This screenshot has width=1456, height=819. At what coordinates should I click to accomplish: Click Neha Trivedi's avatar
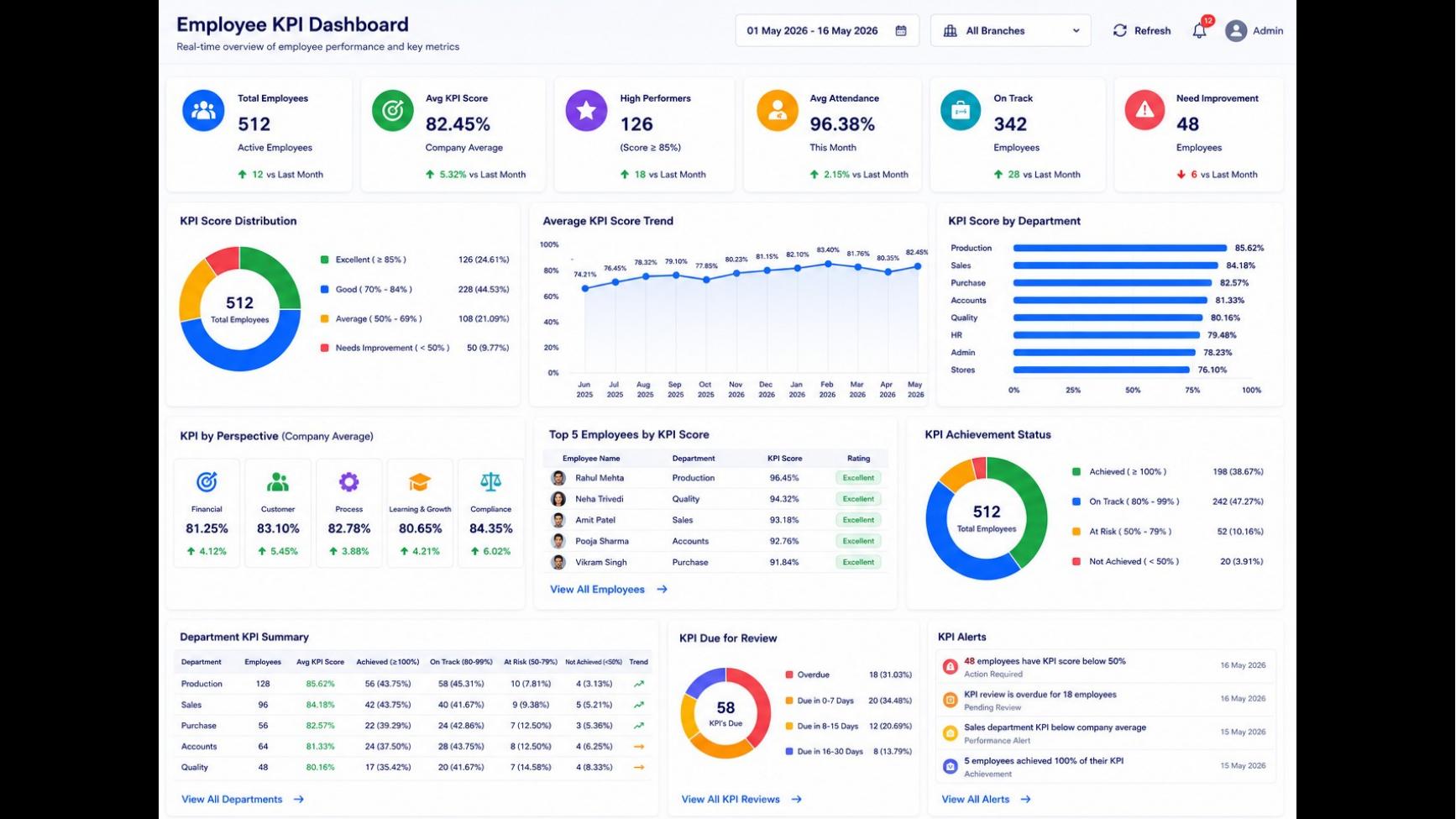(558, 499)
